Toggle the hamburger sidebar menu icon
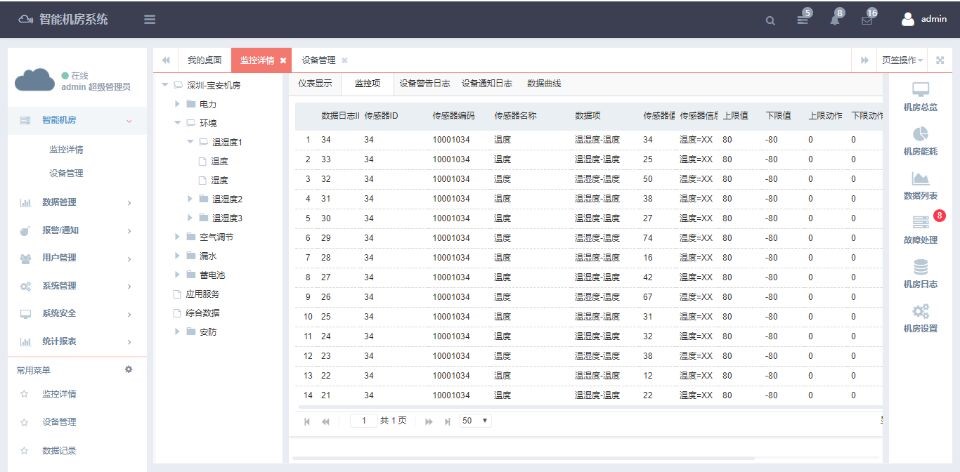This screenshot has width=960, height=472. coord(149,19)
